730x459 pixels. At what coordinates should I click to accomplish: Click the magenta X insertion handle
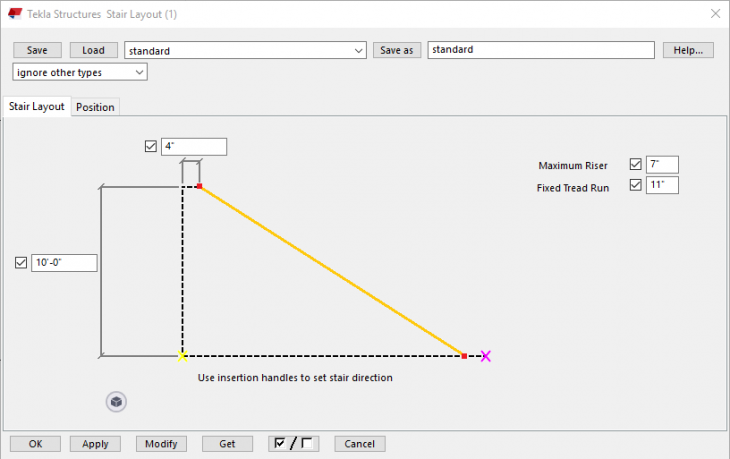tap(486, 356)
